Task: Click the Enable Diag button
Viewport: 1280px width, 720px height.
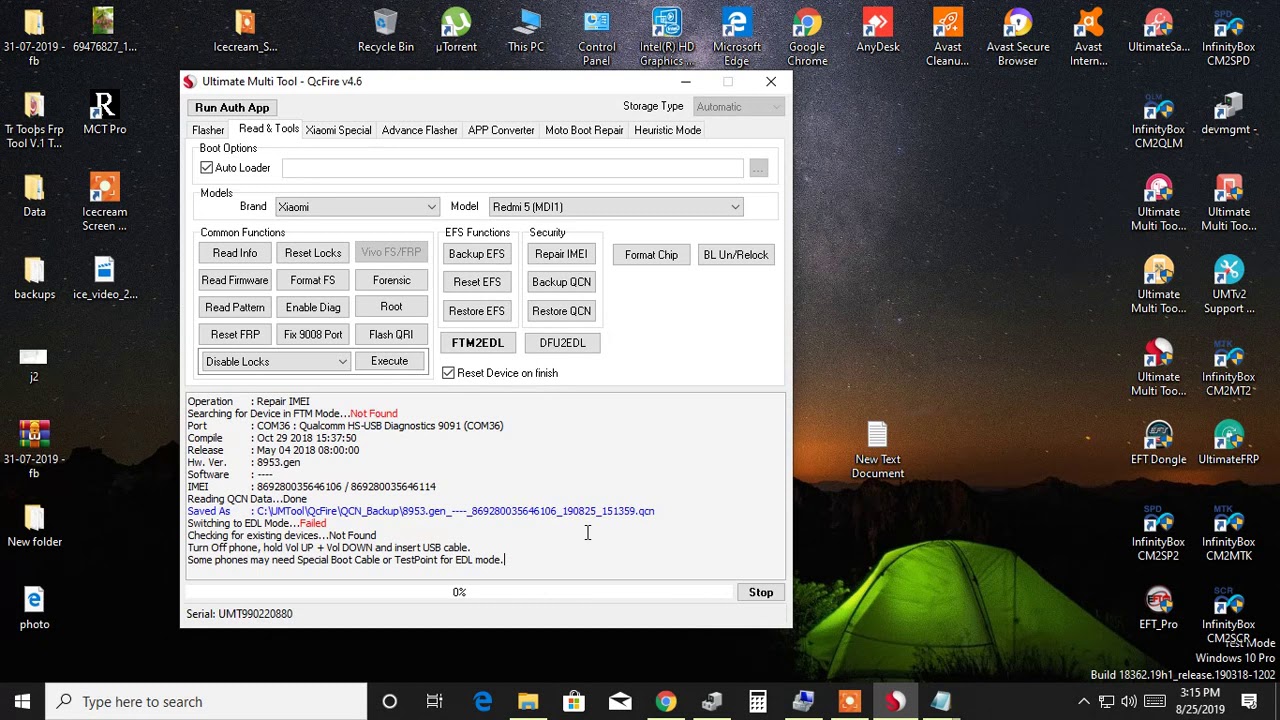Action: click(x=313, y=307)
